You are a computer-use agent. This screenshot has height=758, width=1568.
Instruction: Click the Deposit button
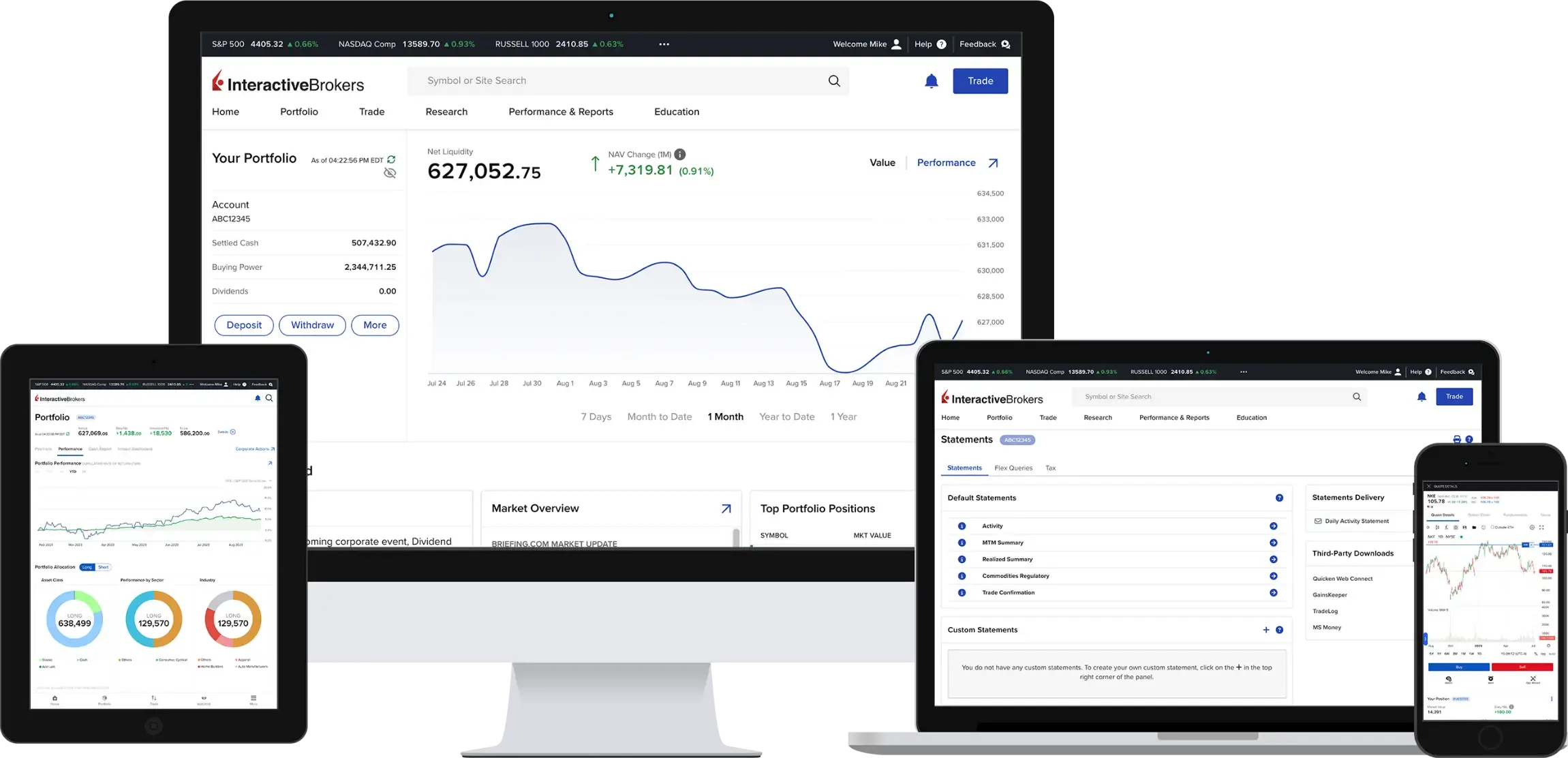point(244,324)
